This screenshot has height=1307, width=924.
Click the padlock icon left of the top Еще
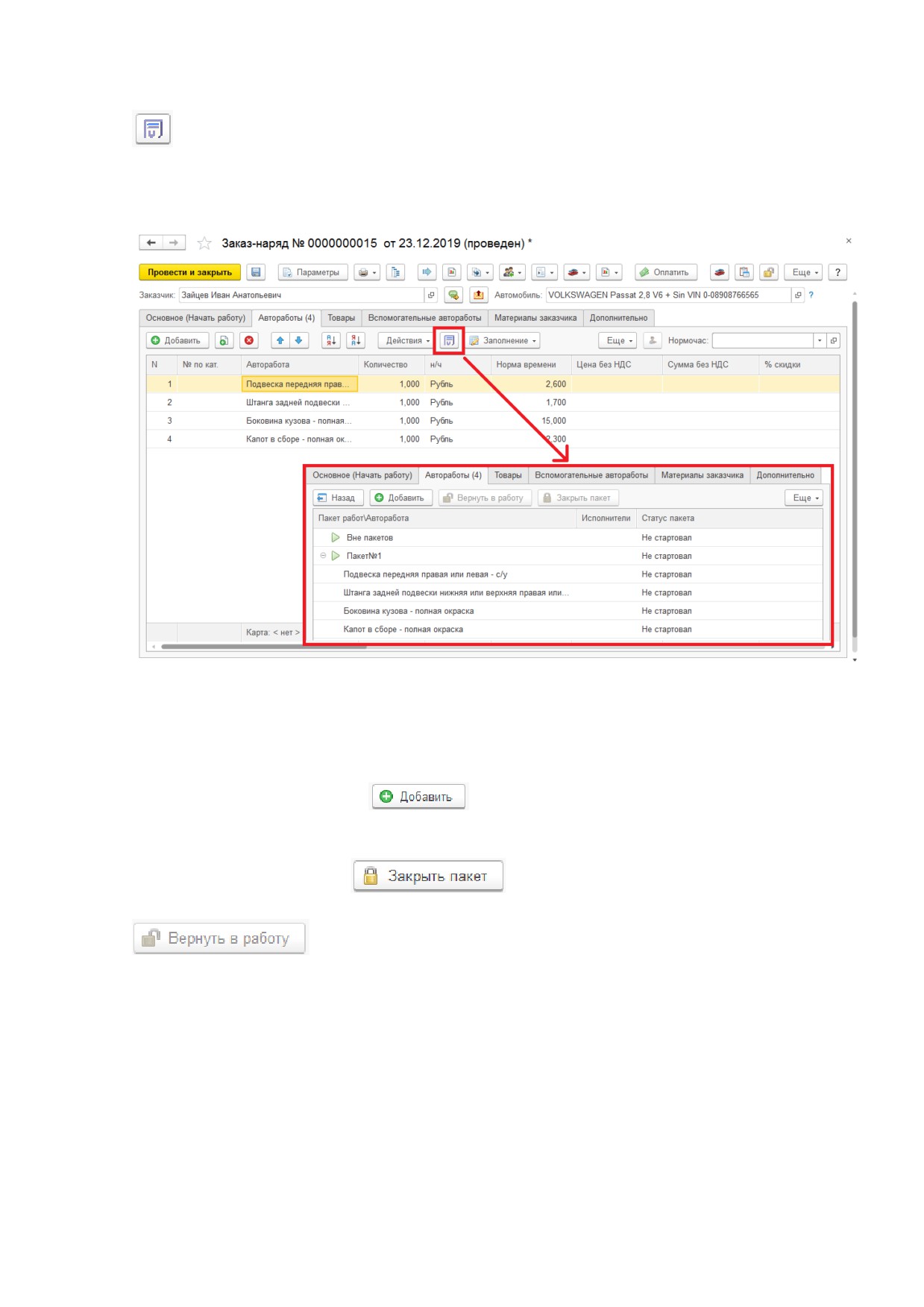[769, 272]
